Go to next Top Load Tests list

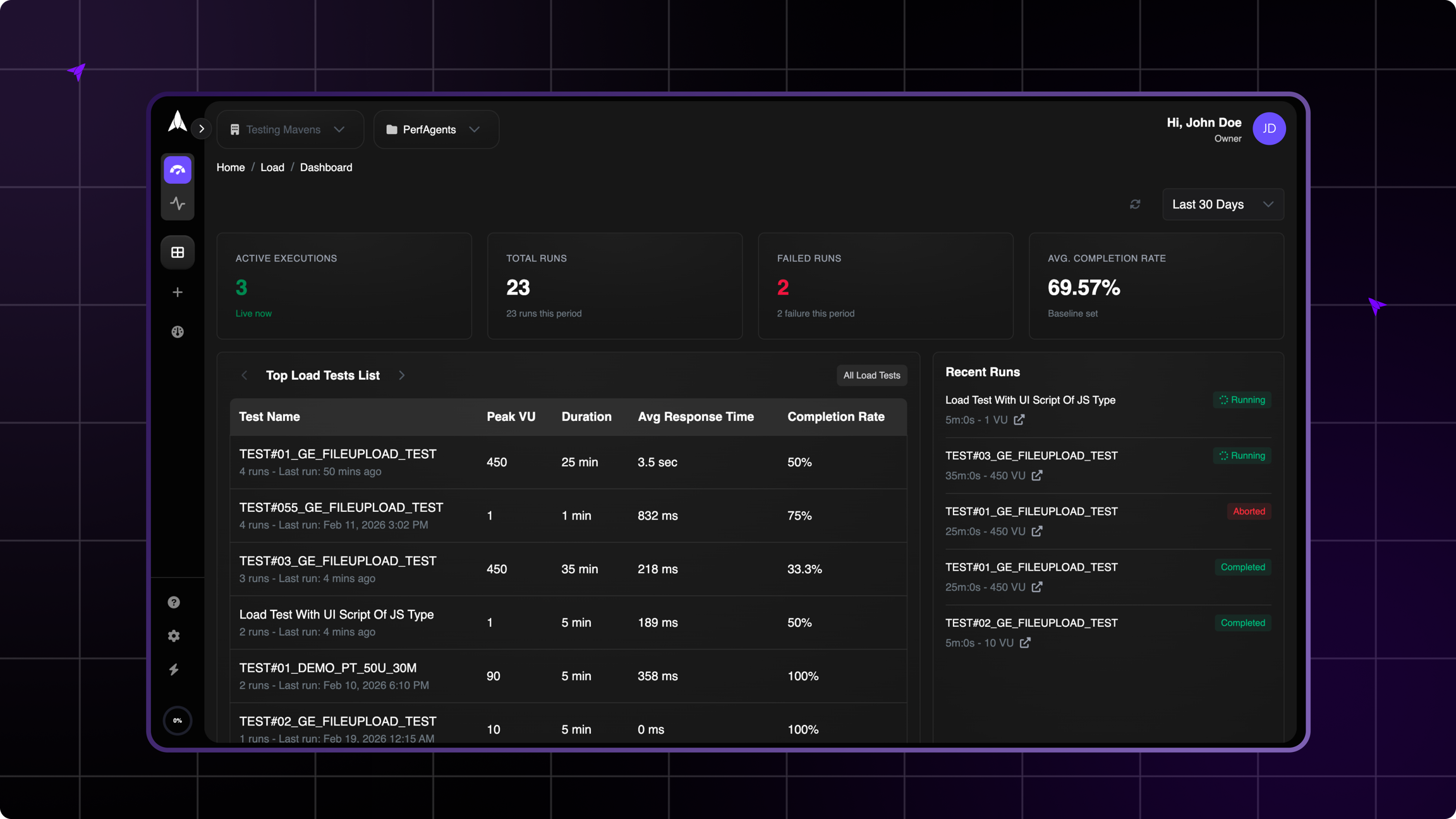(402, 375)
